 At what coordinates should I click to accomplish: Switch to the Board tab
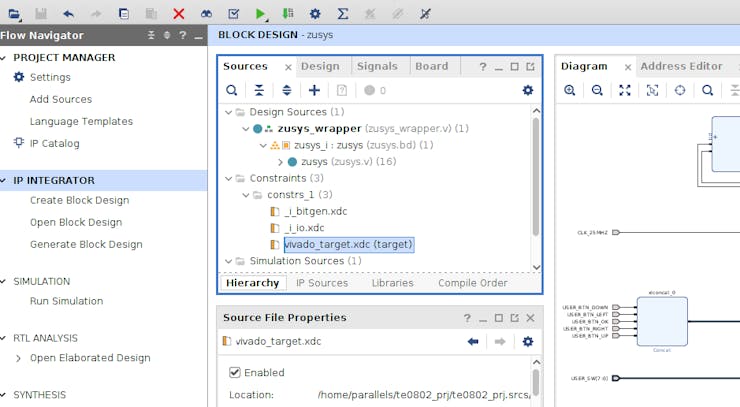(431, 66)
